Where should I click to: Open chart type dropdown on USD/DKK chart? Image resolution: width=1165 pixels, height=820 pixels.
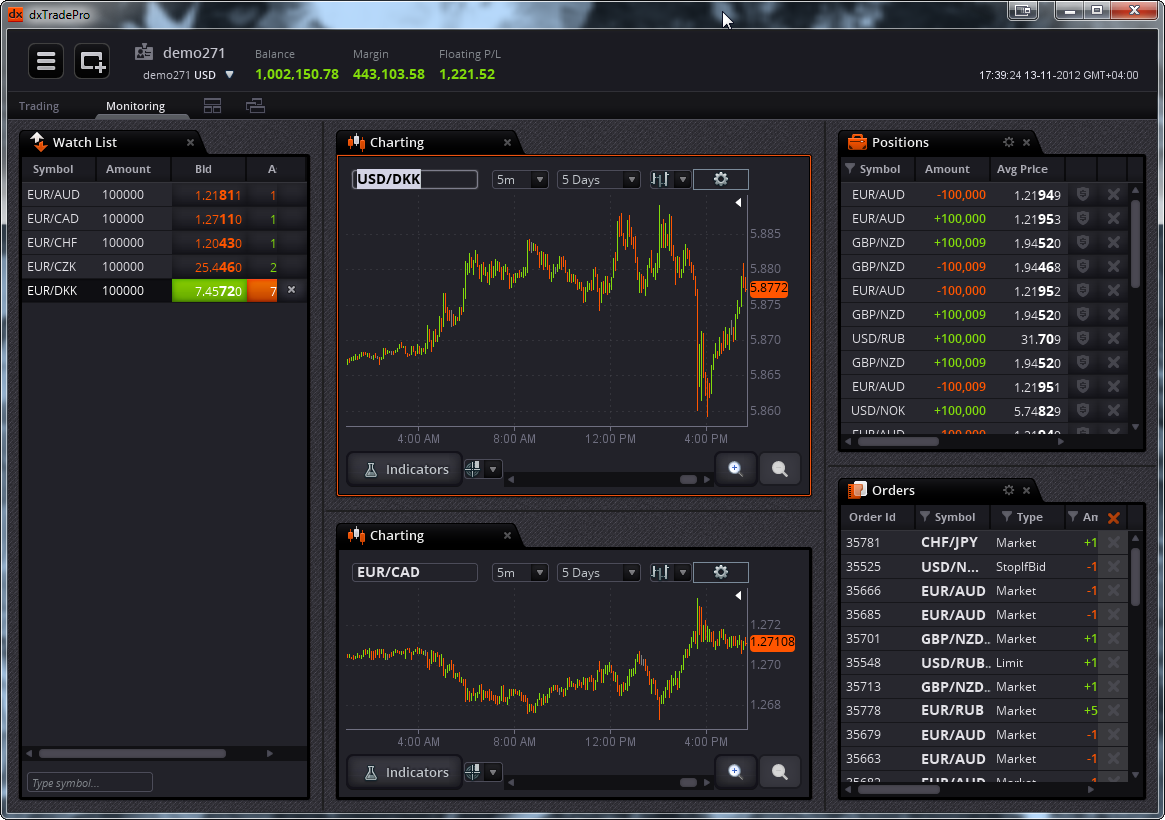point(670,180)
